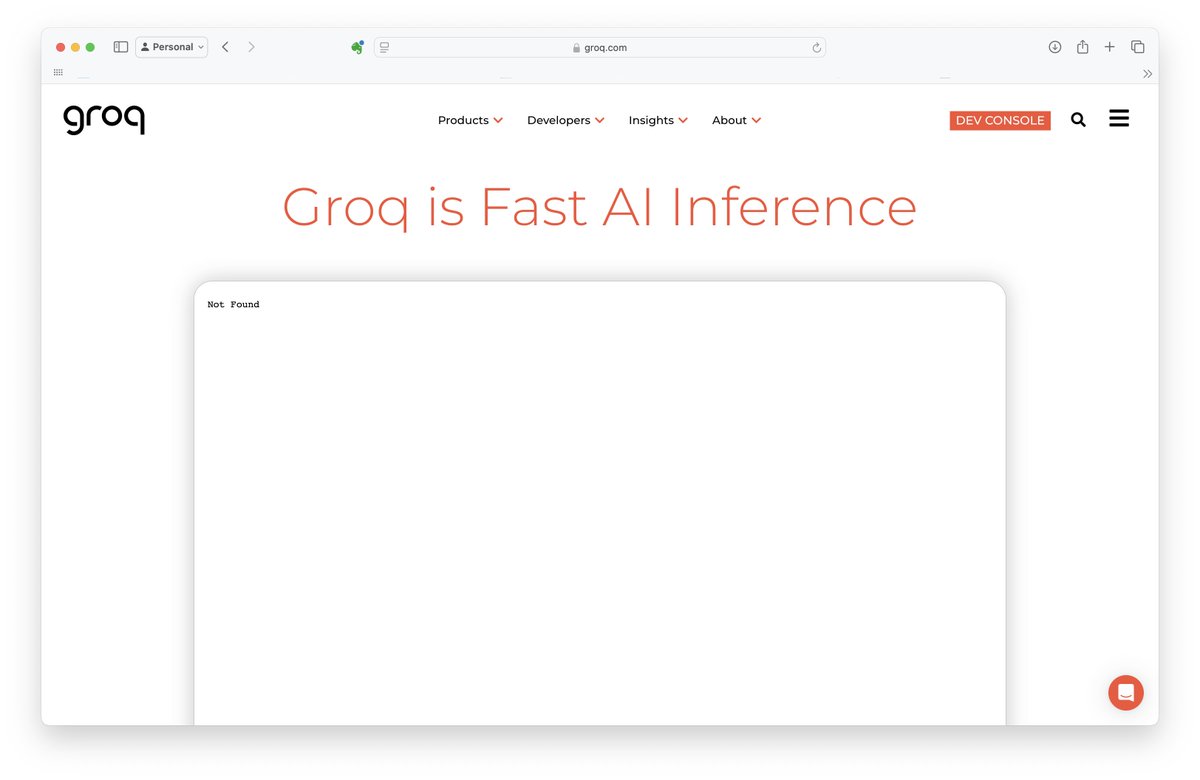Expand the Products menu

pos(470,120)
